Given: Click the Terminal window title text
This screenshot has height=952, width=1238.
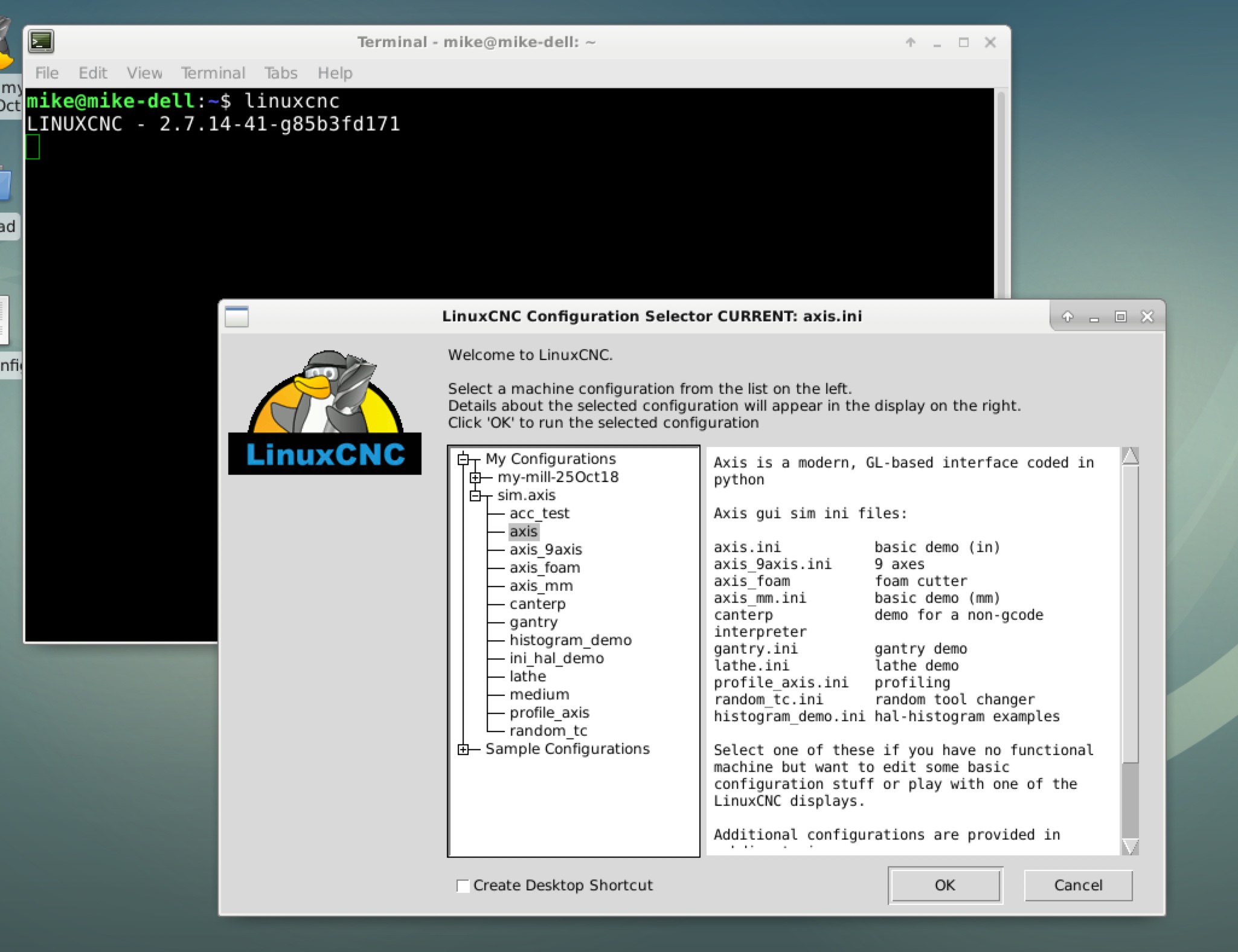Looking at the screenshot, I should point(476,42).
